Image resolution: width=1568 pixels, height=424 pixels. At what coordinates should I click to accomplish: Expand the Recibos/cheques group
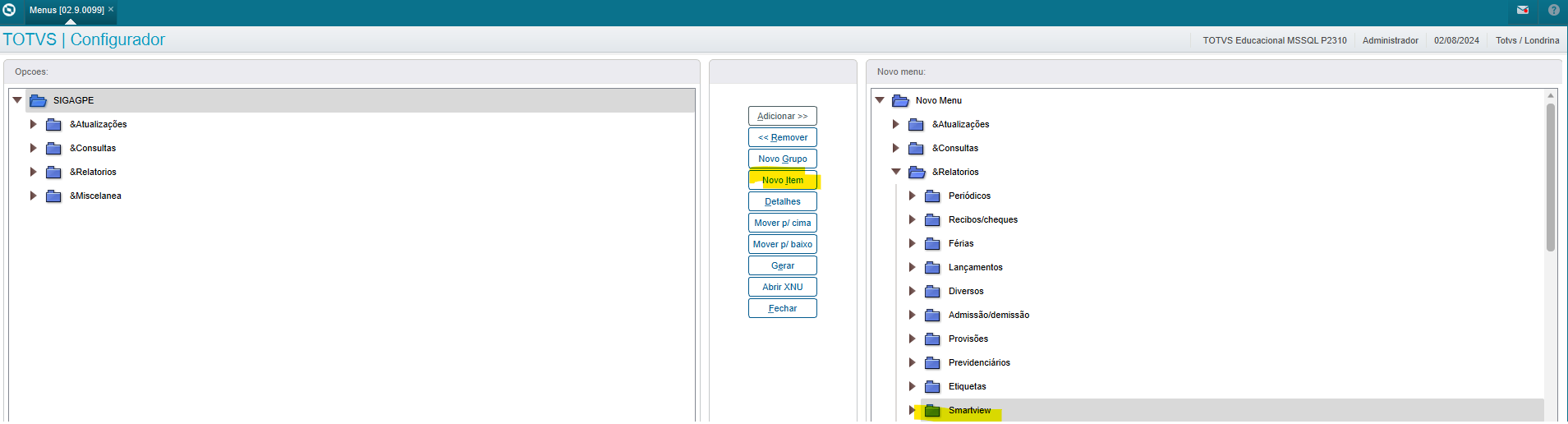click(x=912, y=219)
